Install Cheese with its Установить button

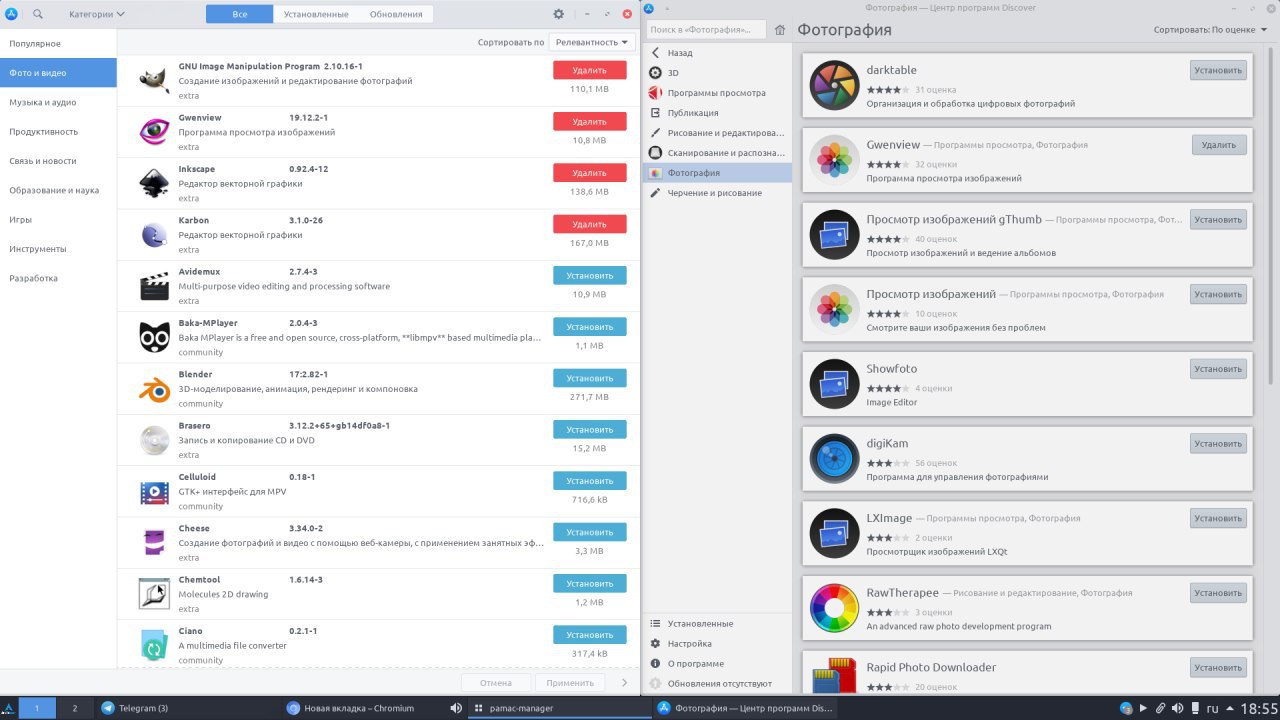[590, 532]
